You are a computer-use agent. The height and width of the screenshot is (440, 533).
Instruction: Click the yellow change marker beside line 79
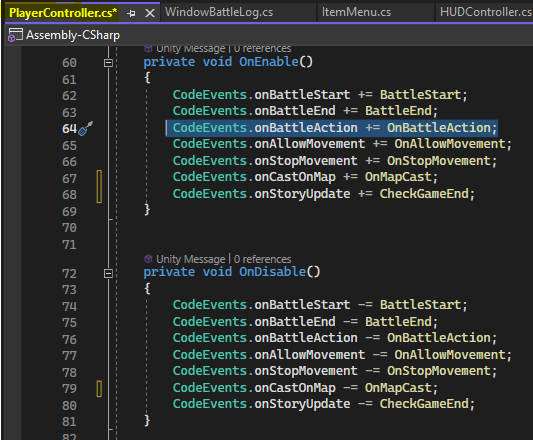tap(99, 389)
